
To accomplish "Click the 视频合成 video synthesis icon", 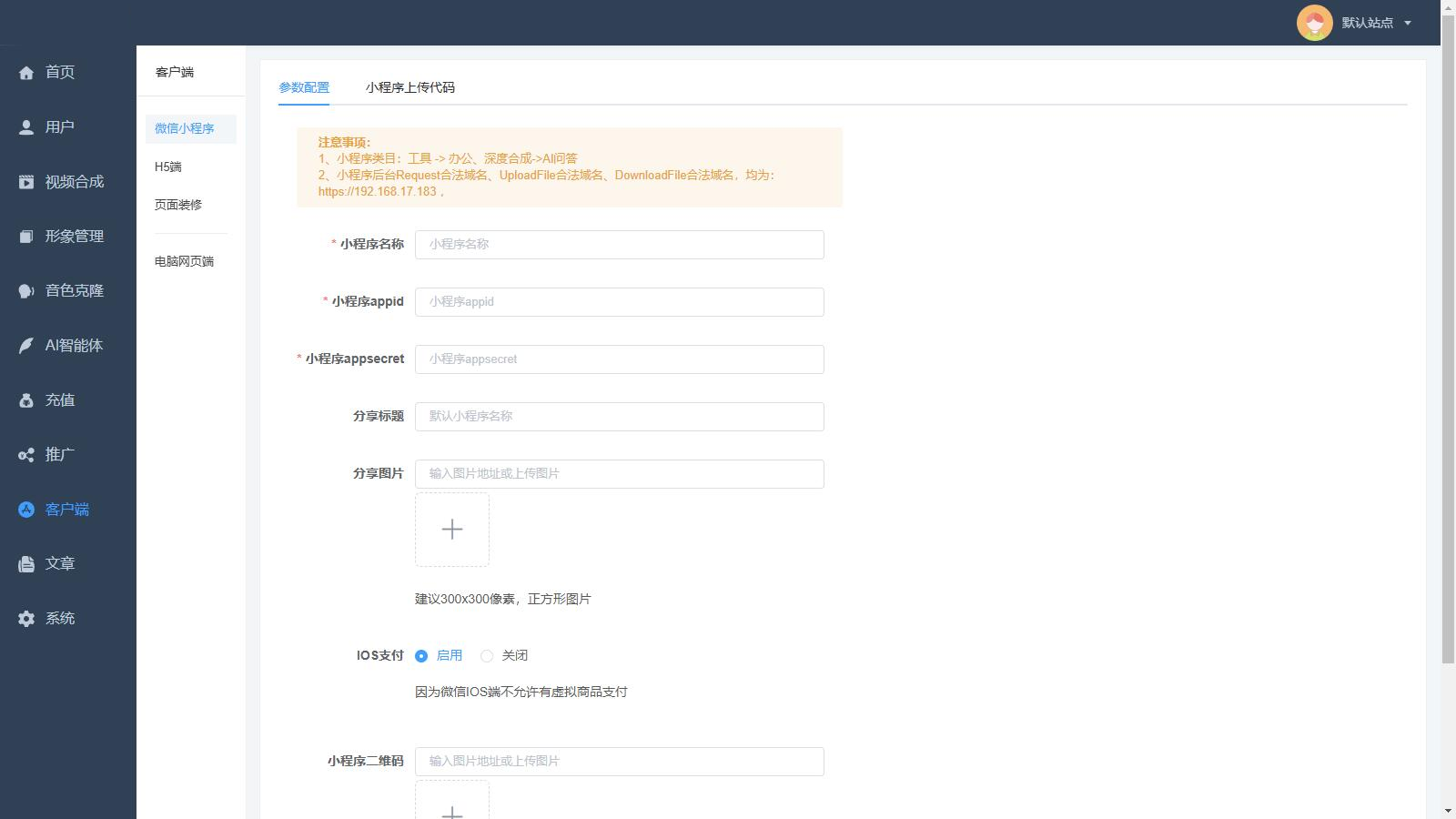I will 25,181.
